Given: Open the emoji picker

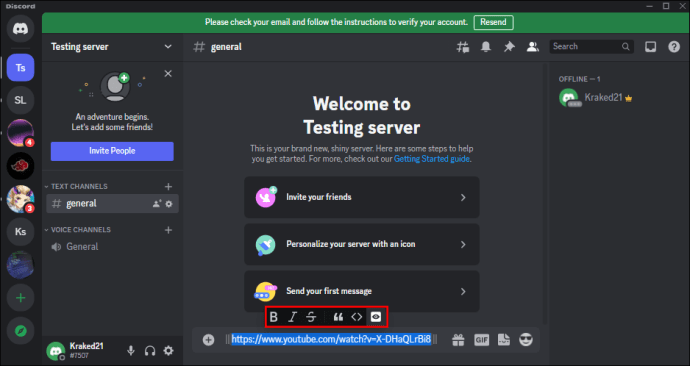Looking at the screenshot, I should coord(526,340).
